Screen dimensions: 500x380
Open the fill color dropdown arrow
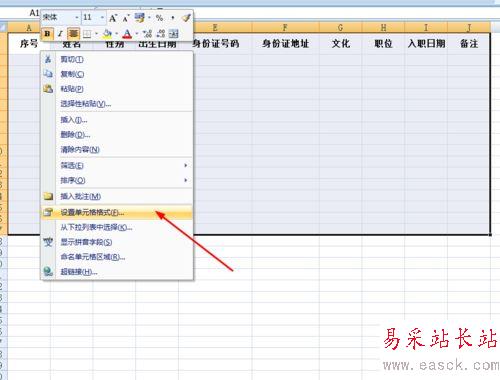[x=117, y=34]
